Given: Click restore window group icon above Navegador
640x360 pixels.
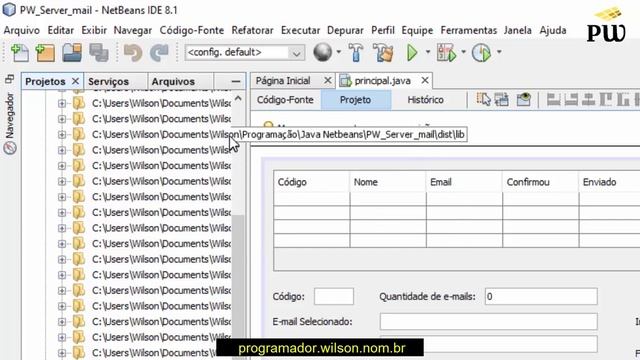Looking at the screenshot, I should [9, 78].
